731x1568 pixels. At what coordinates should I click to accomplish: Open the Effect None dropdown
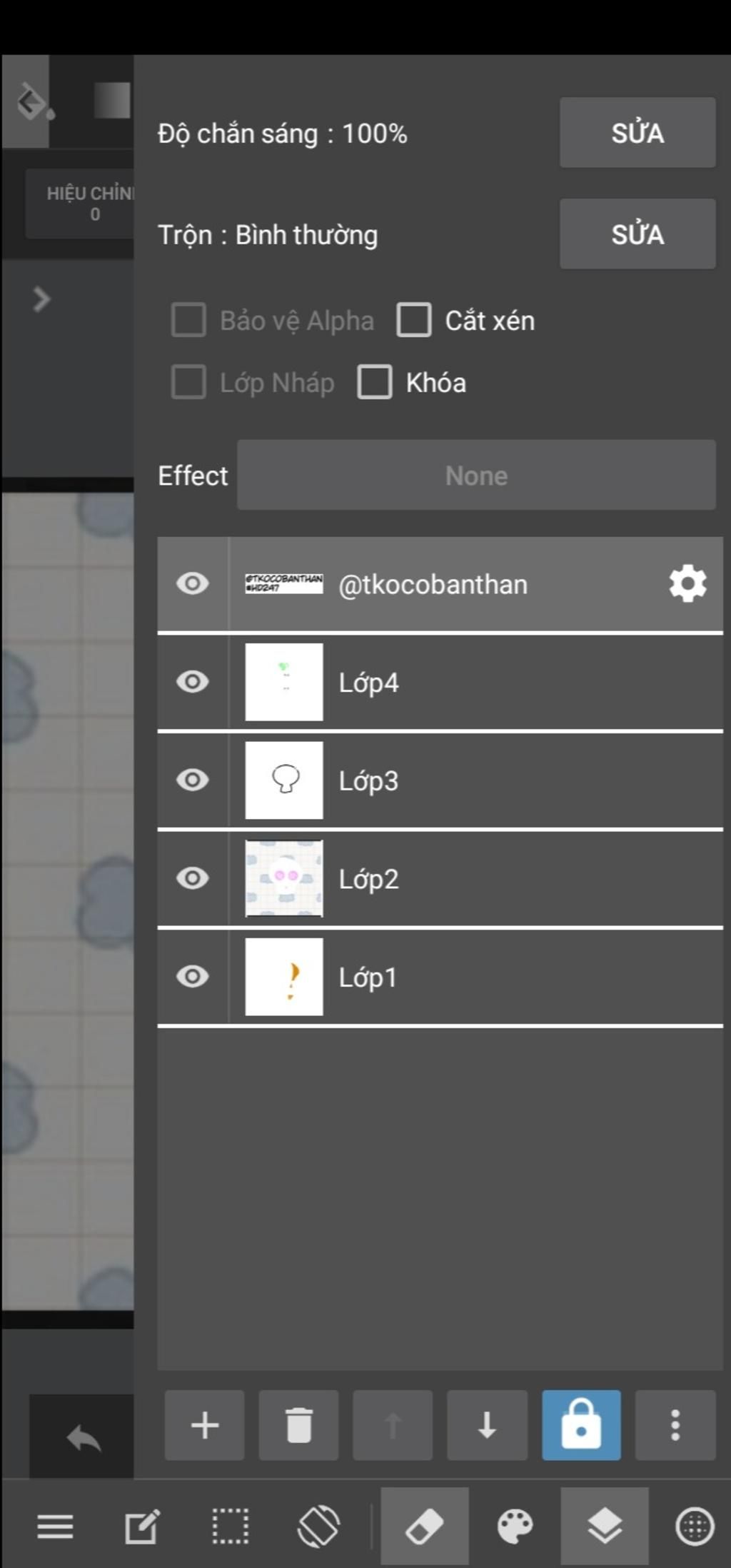[x=476, y=476]
